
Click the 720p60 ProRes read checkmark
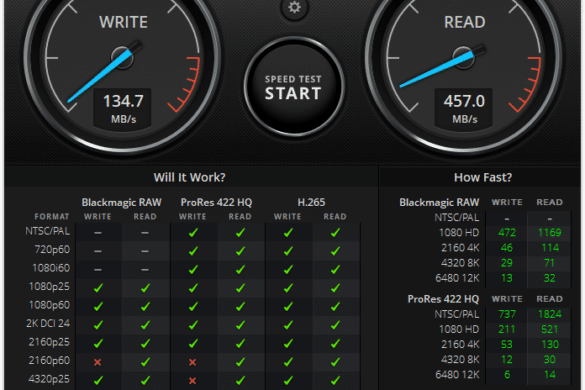point(240,251)
